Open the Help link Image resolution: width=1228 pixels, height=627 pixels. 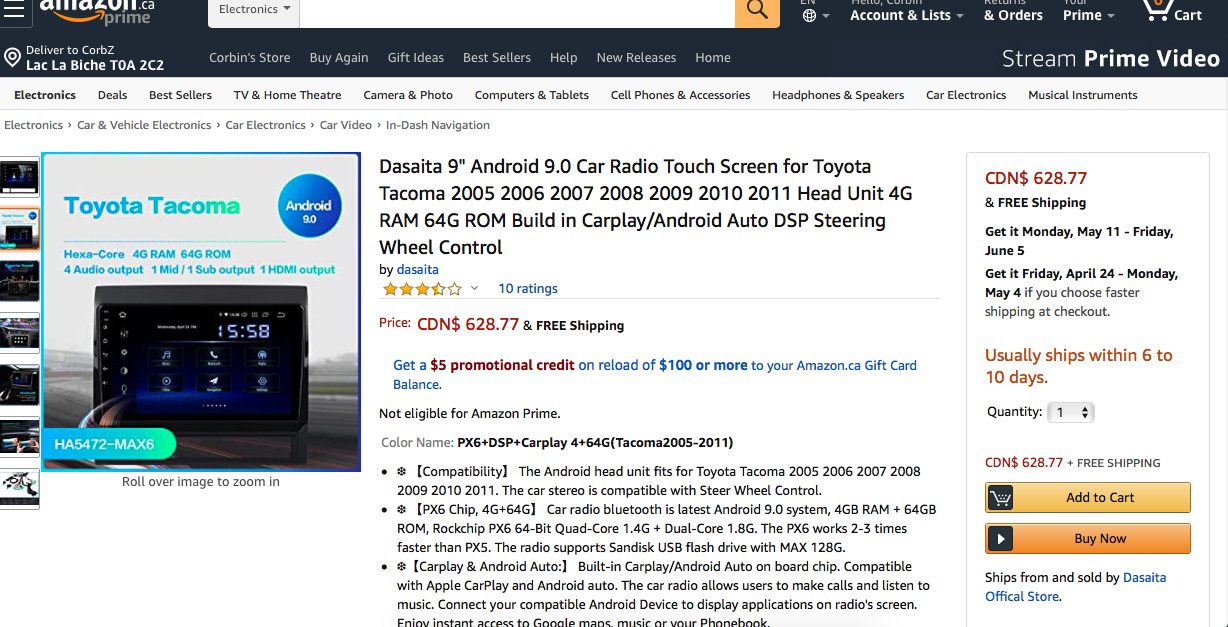(563, 58)
